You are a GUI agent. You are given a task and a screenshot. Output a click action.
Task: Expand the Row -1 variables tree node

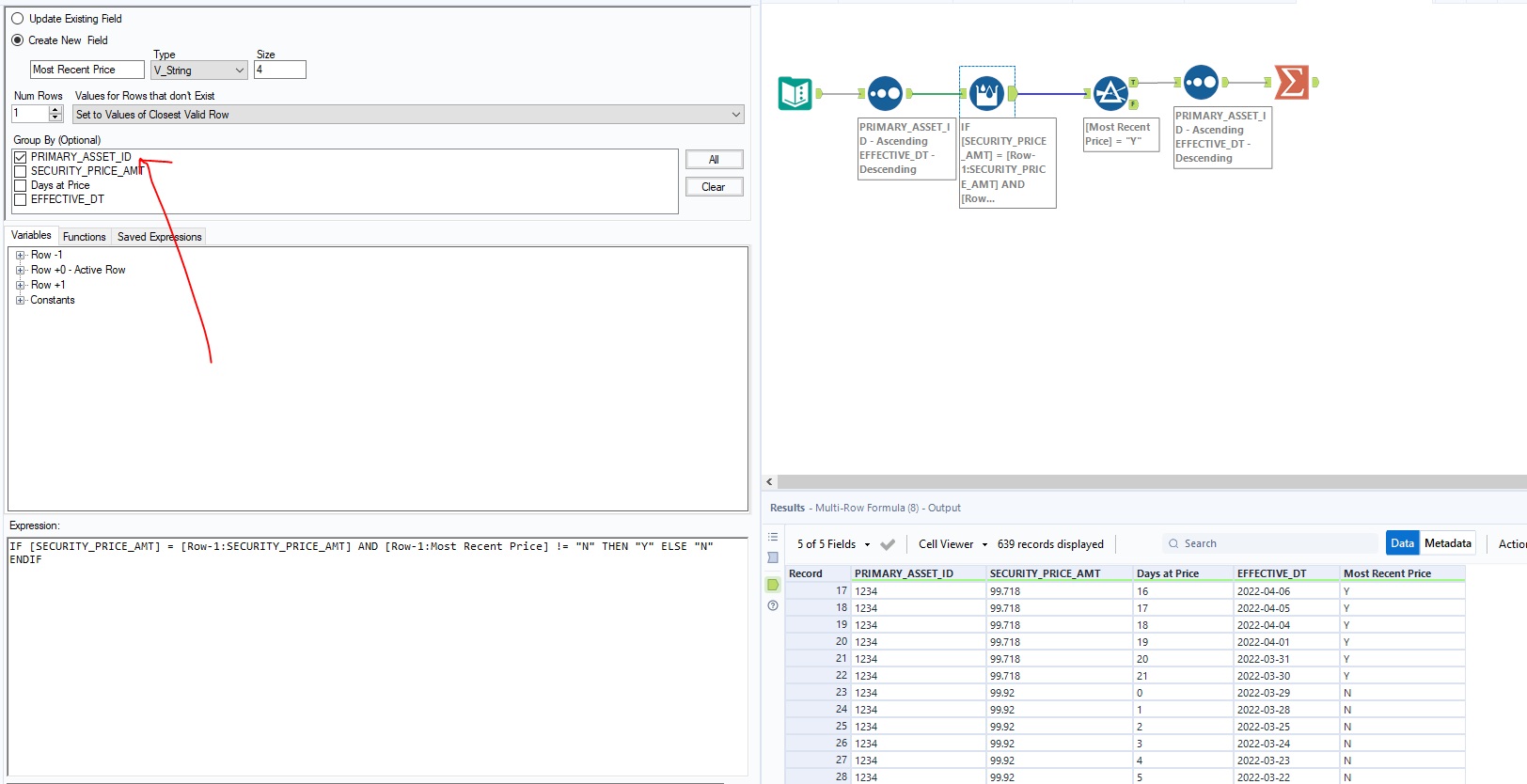point(20,255)
